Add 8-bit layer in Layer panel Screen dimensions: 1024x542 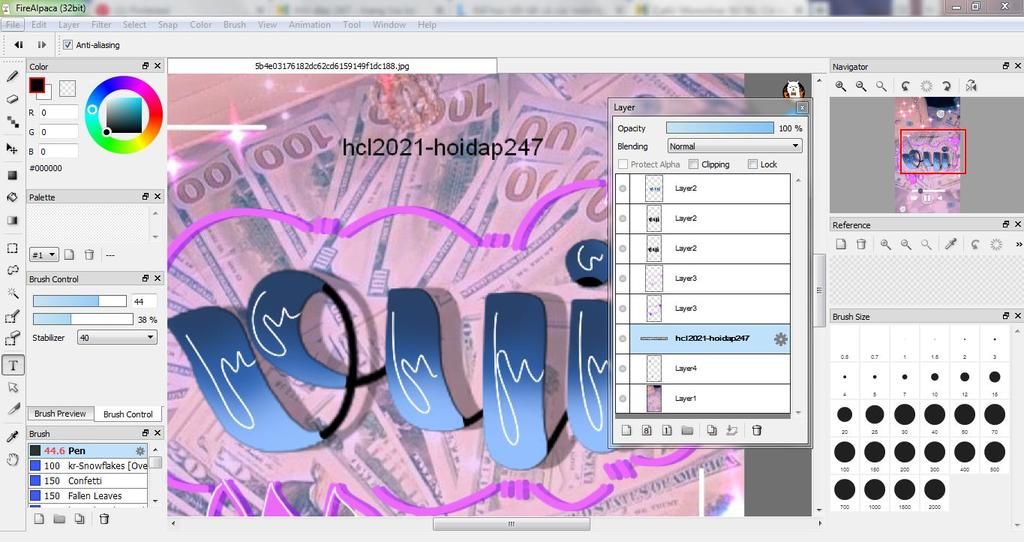[647, 430]
